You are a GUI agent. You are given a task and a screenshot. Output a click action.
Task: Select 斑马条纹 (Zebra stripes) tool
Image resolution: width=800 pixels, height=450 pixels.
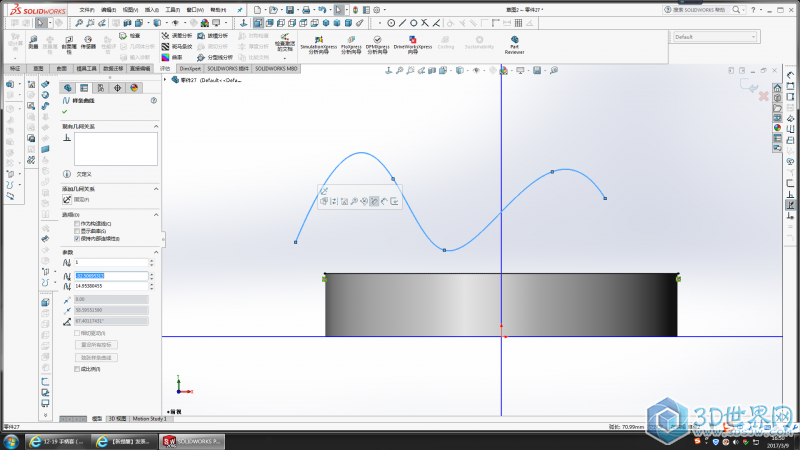pos(177,46)
